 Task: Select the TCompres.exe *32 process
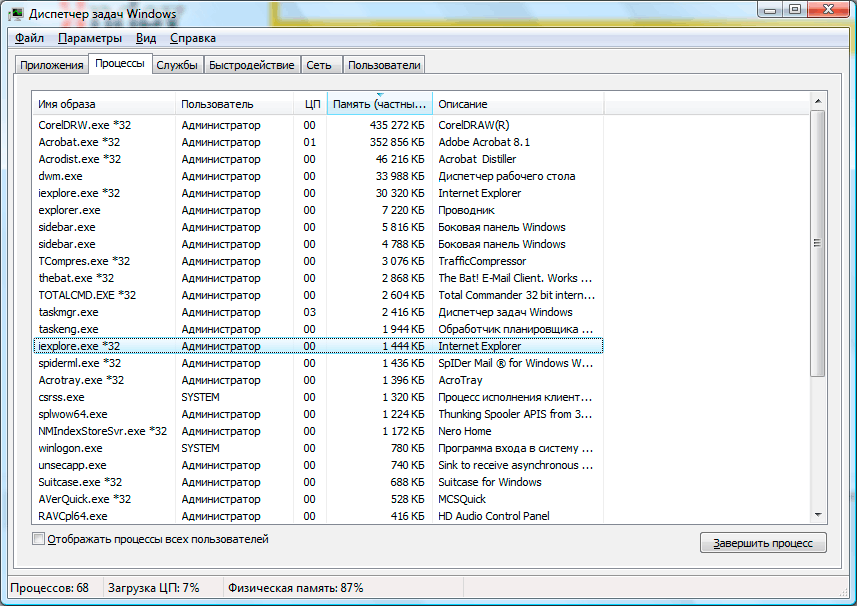[x=318, y=261]
